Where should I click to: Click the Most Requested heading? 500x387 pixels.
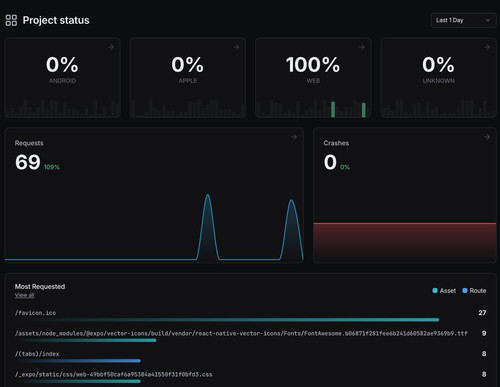point(40,287)
